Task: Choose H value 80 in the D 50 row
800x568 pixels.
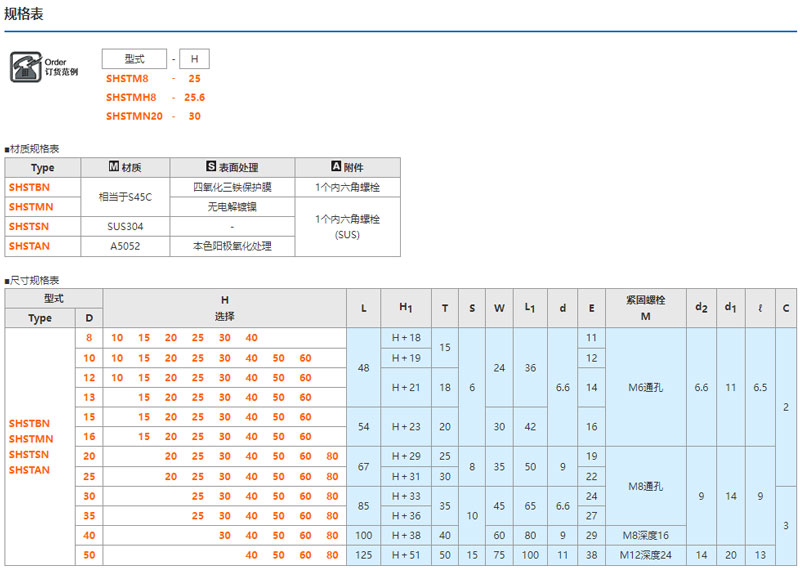Action: click(332, 554)
